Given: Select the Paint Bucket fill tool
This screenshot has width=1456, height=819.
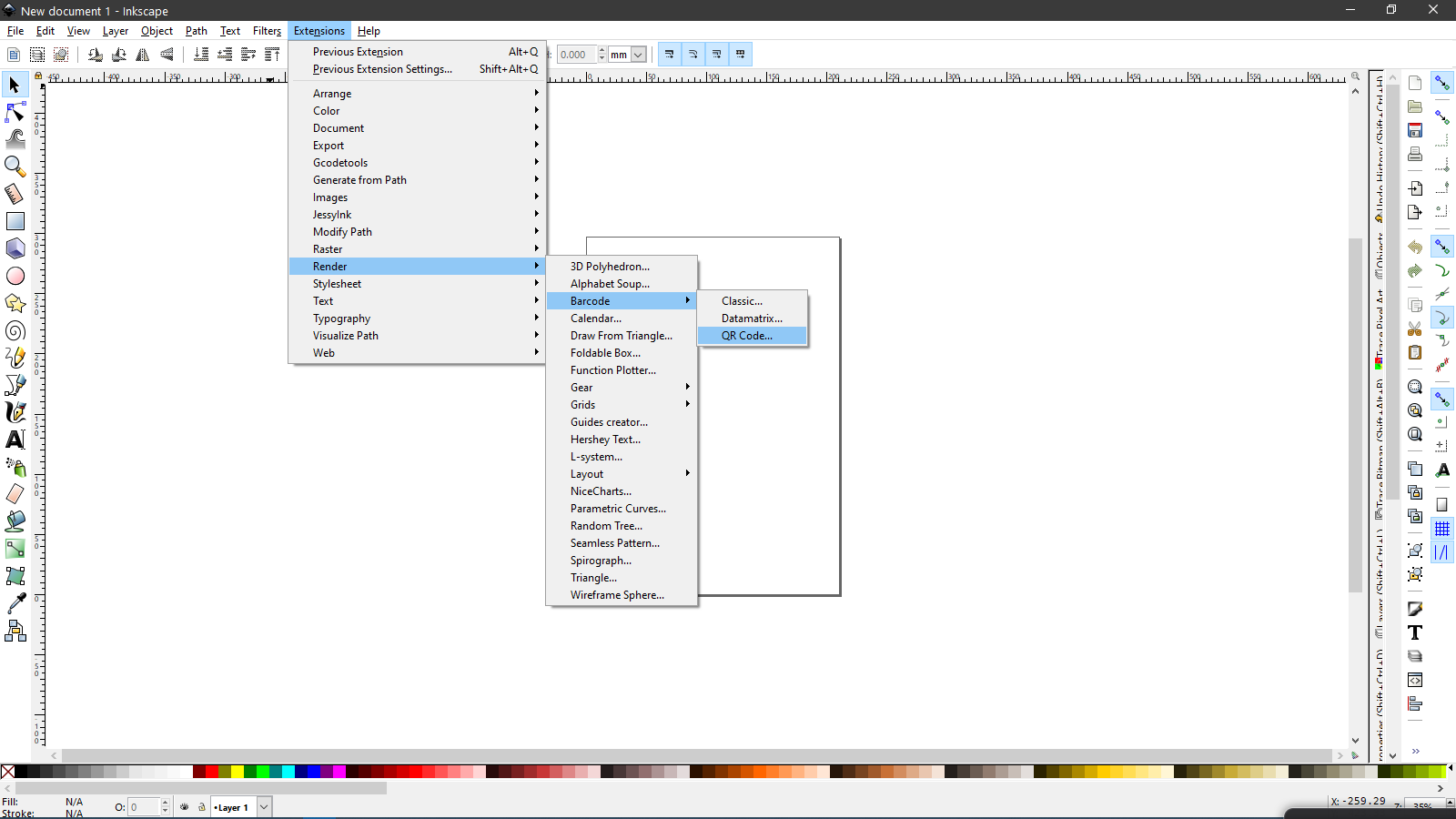Looking at the screenshot, I should [15, 521].
